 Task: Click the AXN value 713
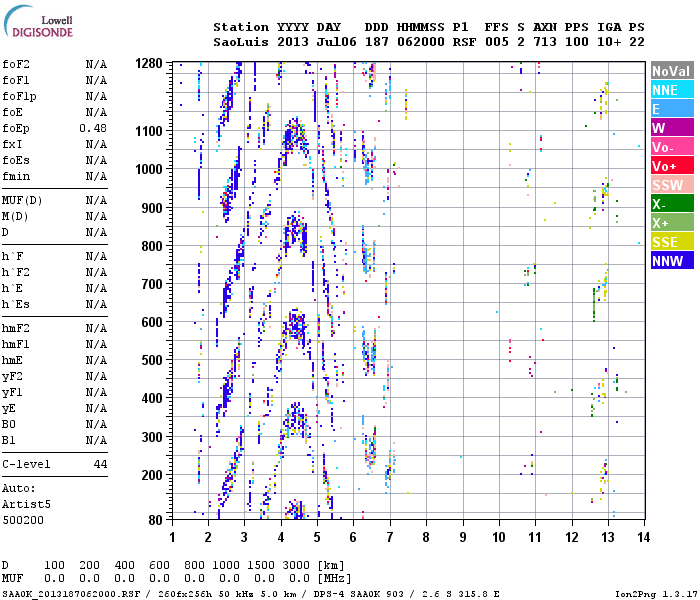click(x=545, y=42)
